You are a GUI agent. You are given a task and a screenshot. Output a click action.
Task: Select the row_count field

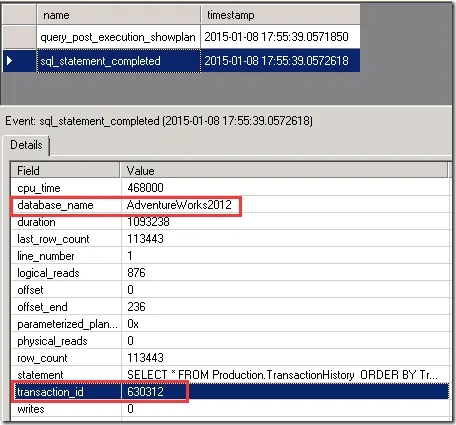pos(42,358)
